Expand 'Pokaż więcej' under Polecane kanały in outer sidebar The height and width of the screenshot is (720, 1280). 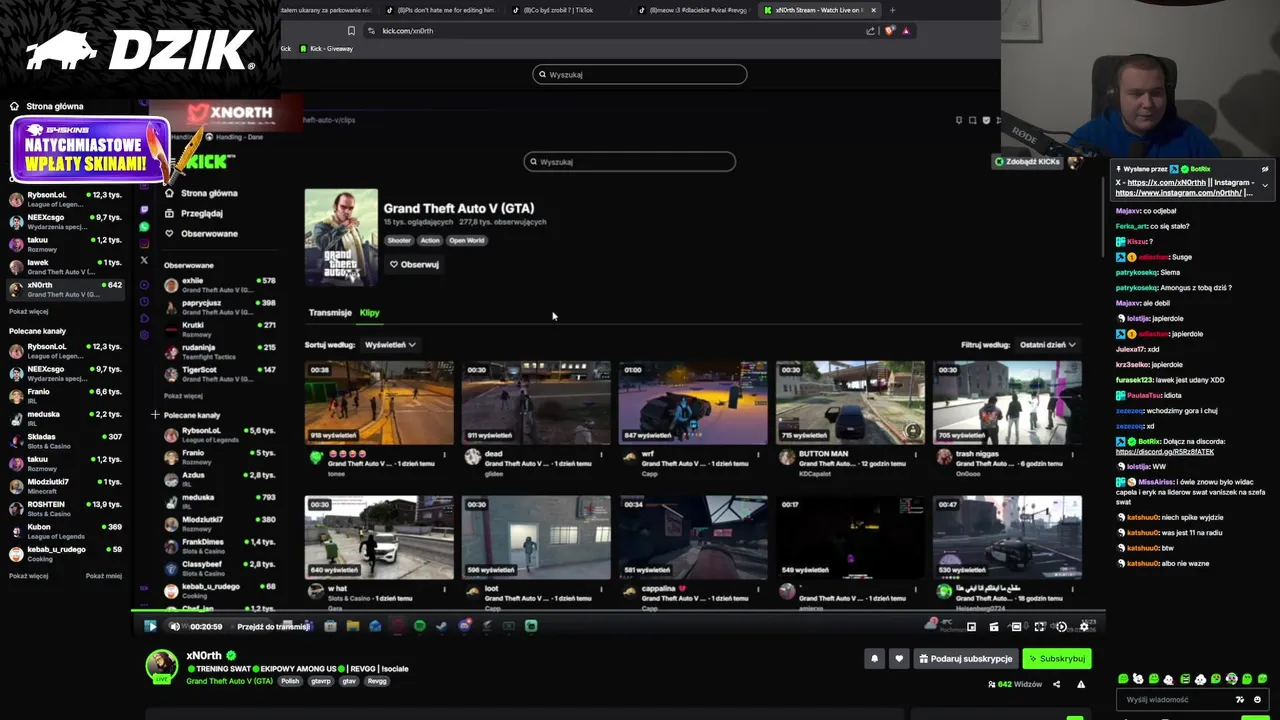[28, 576]
